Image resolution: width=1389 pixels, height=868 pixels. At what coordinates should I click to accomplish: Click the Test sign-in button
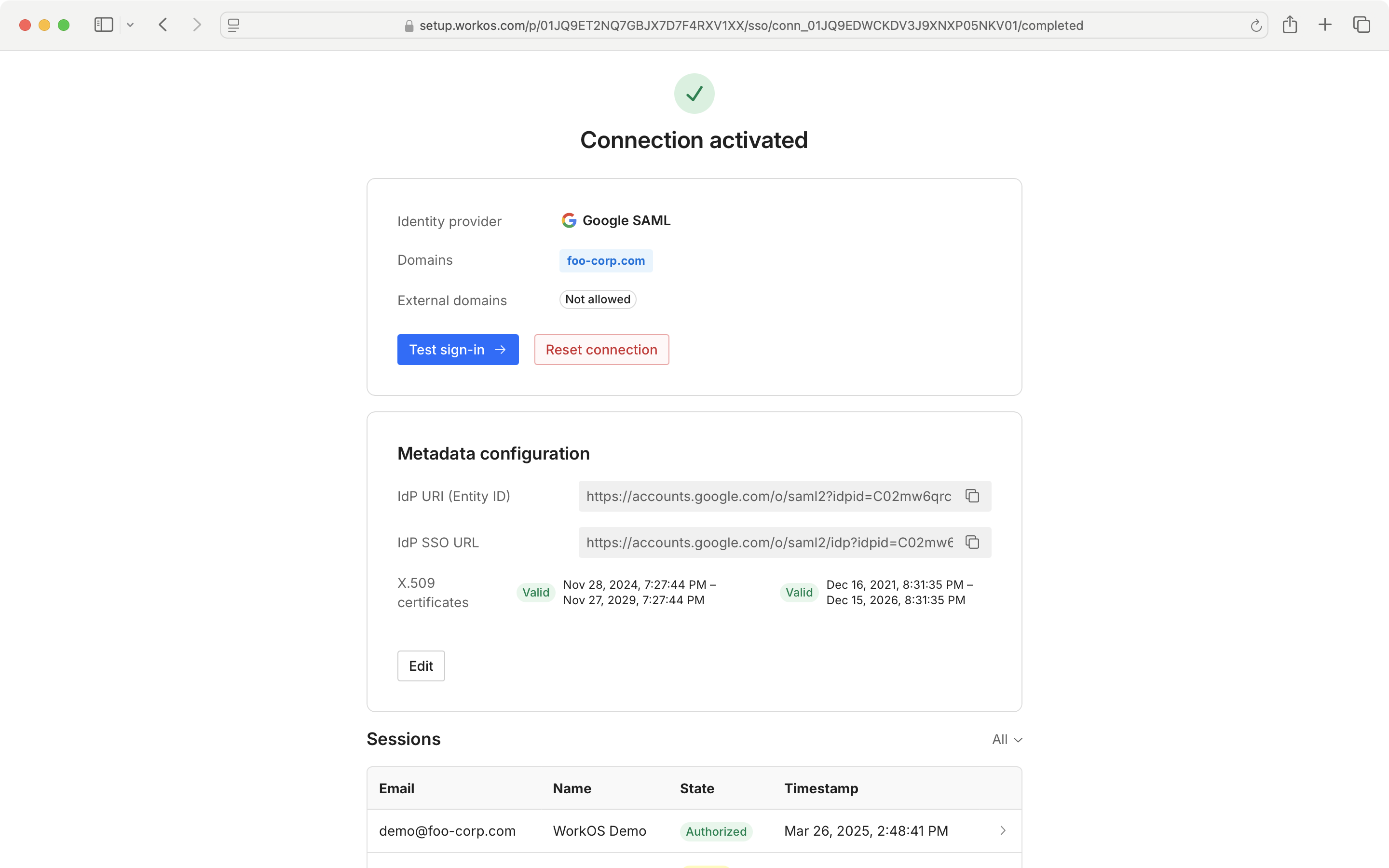[457, 350]
